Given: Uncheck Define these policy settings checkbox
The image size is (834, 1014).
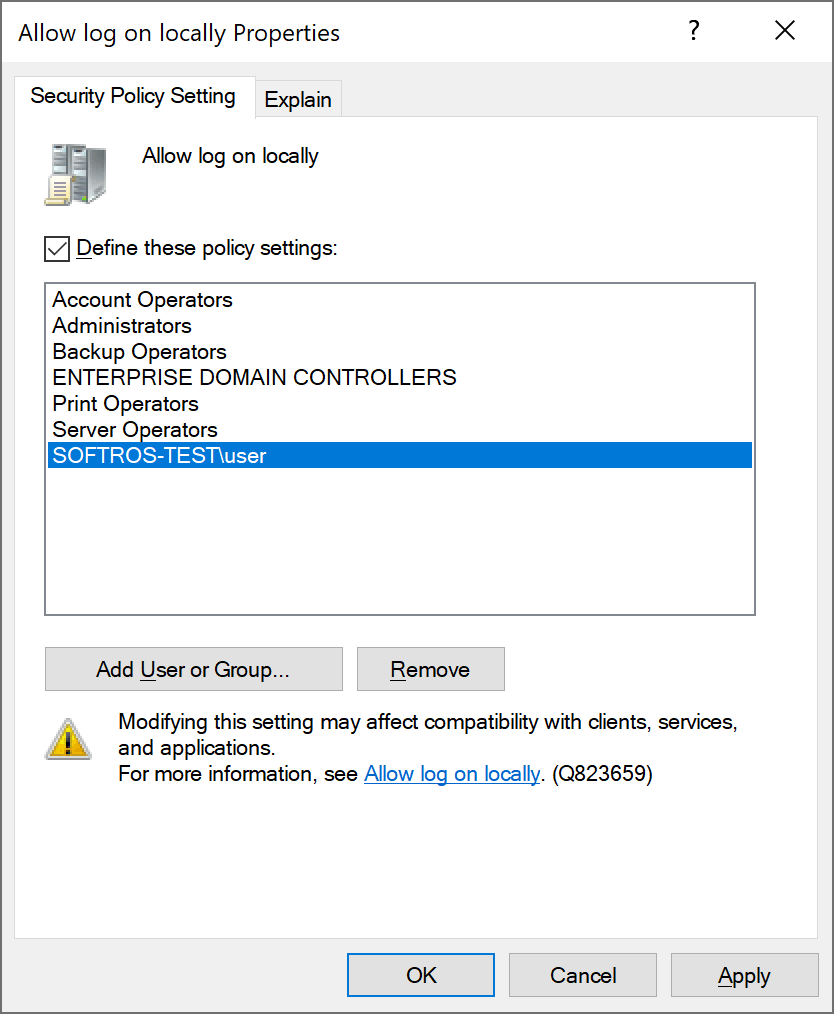Looking at the screenshot, I should 57,249.
